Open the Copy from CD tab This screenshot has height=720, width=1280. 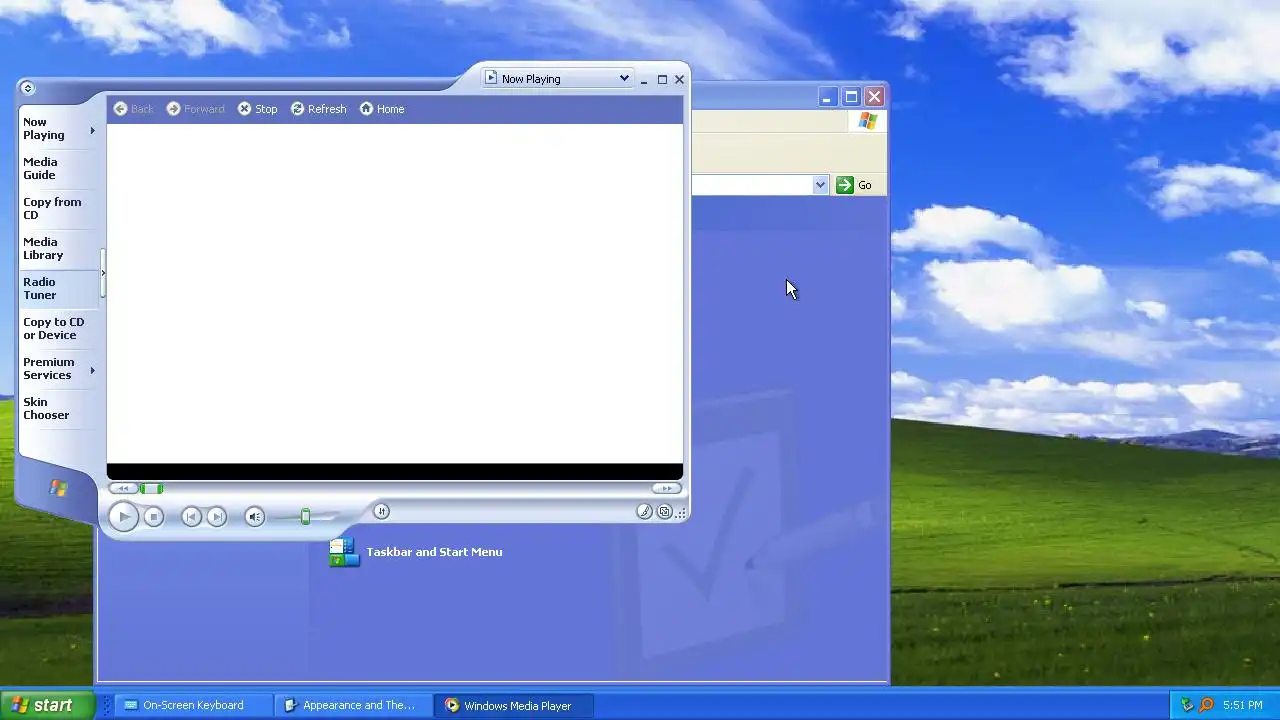(59, 209)
